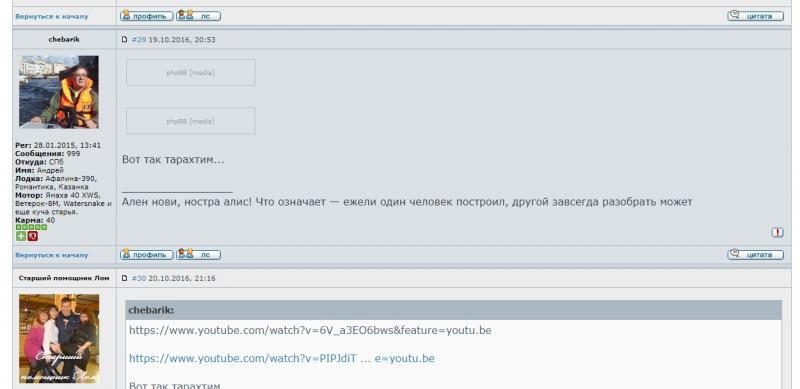Image resolution: width=800 pixels, height=389 pixels.
Task: Open chebarik's profile button
Action: [x=146, y=254]
